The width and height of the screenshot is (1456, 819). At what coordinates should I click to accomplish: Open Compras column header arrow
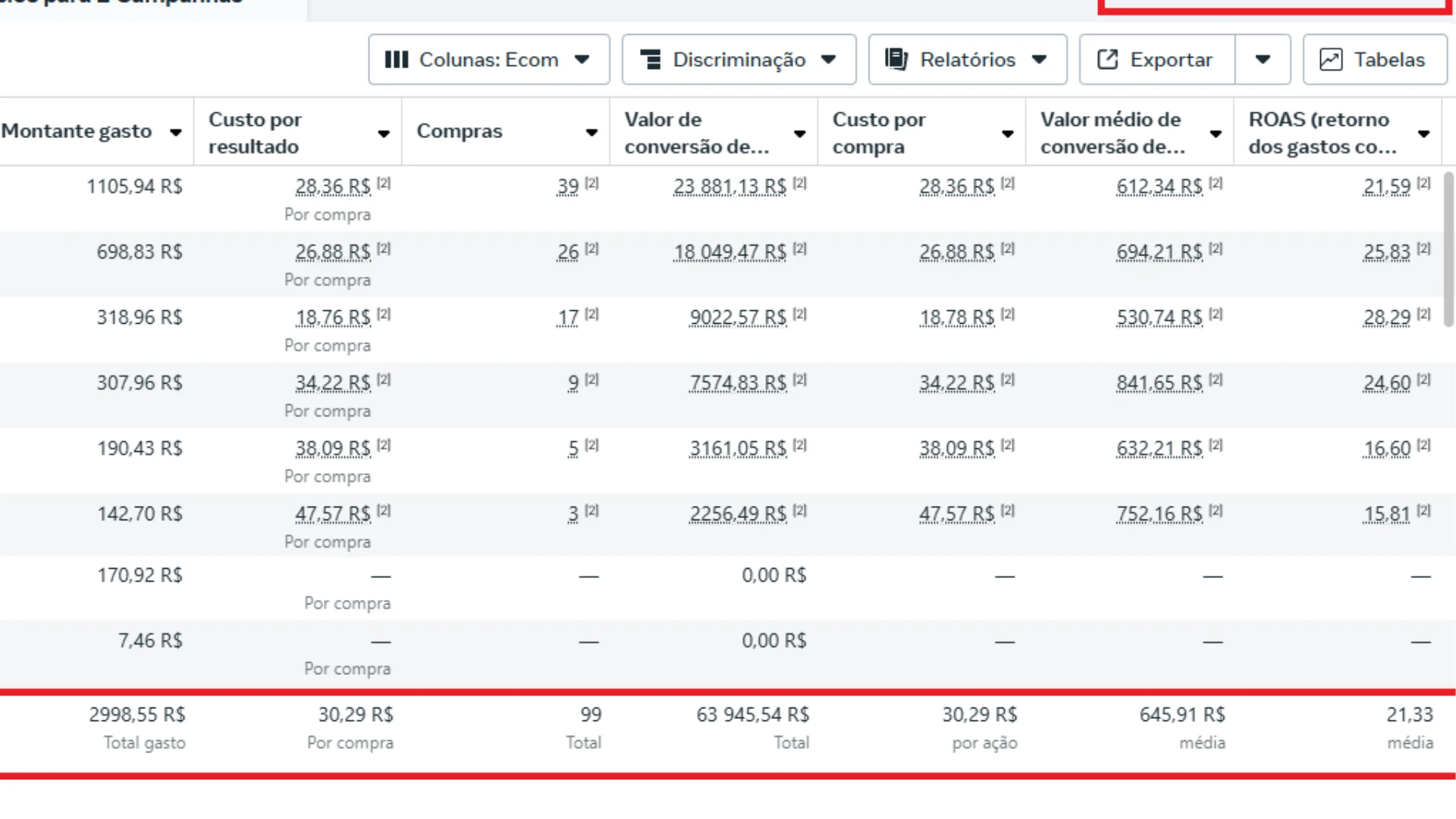point(591,133)
